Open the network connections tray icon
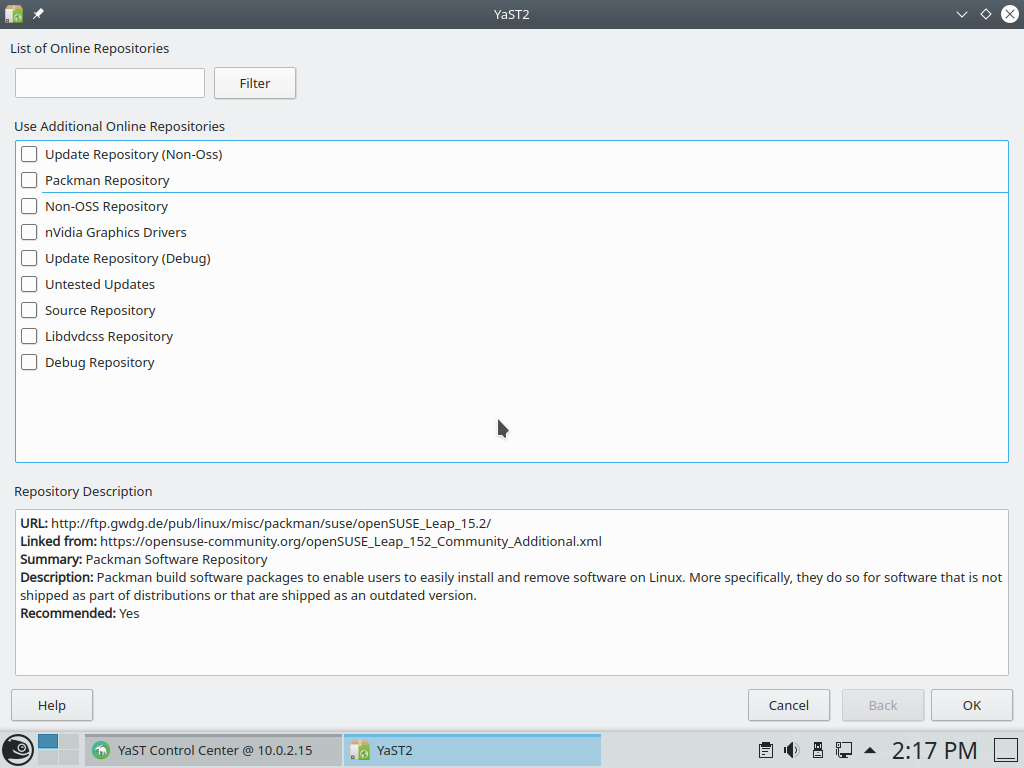The image size is (1024, 768). point(843,750)
